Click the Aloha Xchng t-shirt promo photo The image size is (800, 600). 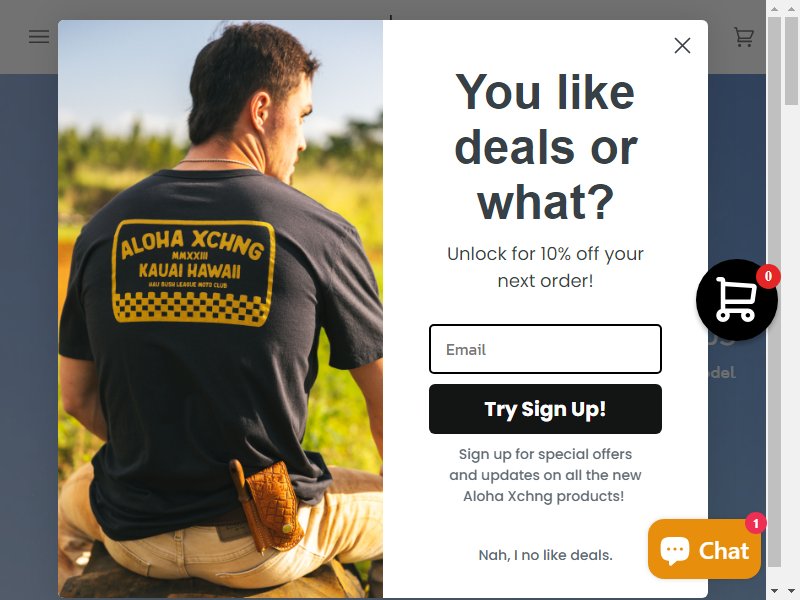pos(220,309)
